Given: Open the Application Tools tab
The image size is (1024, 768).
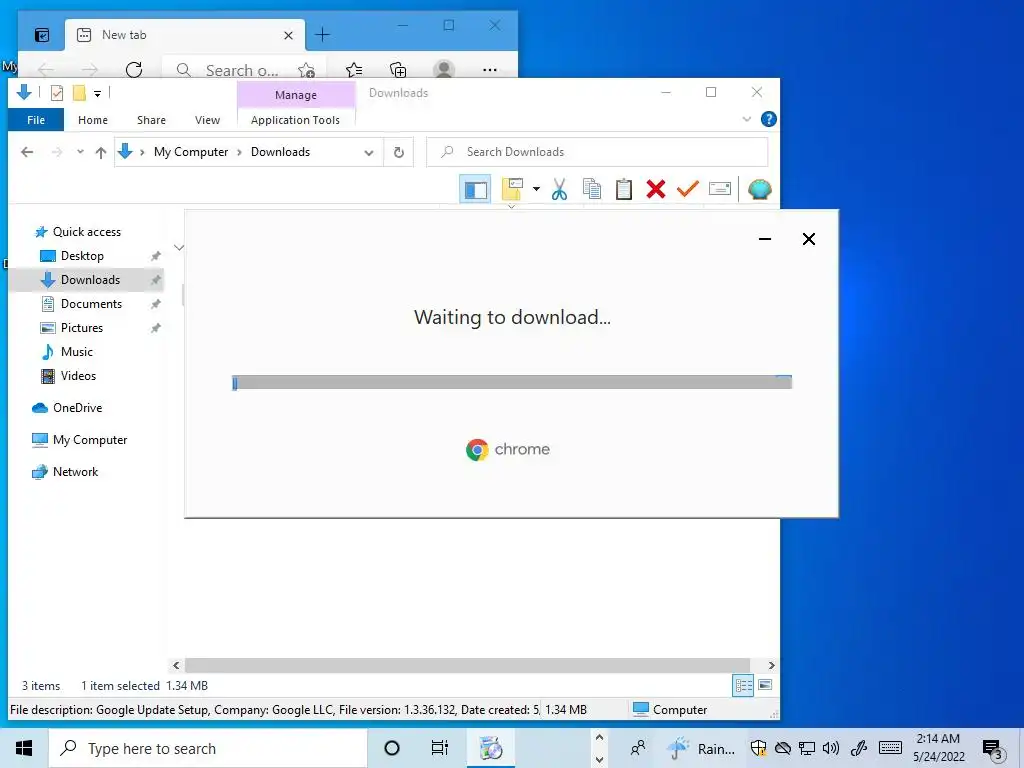Looking at the screenshot, I should tap(295, 120).
